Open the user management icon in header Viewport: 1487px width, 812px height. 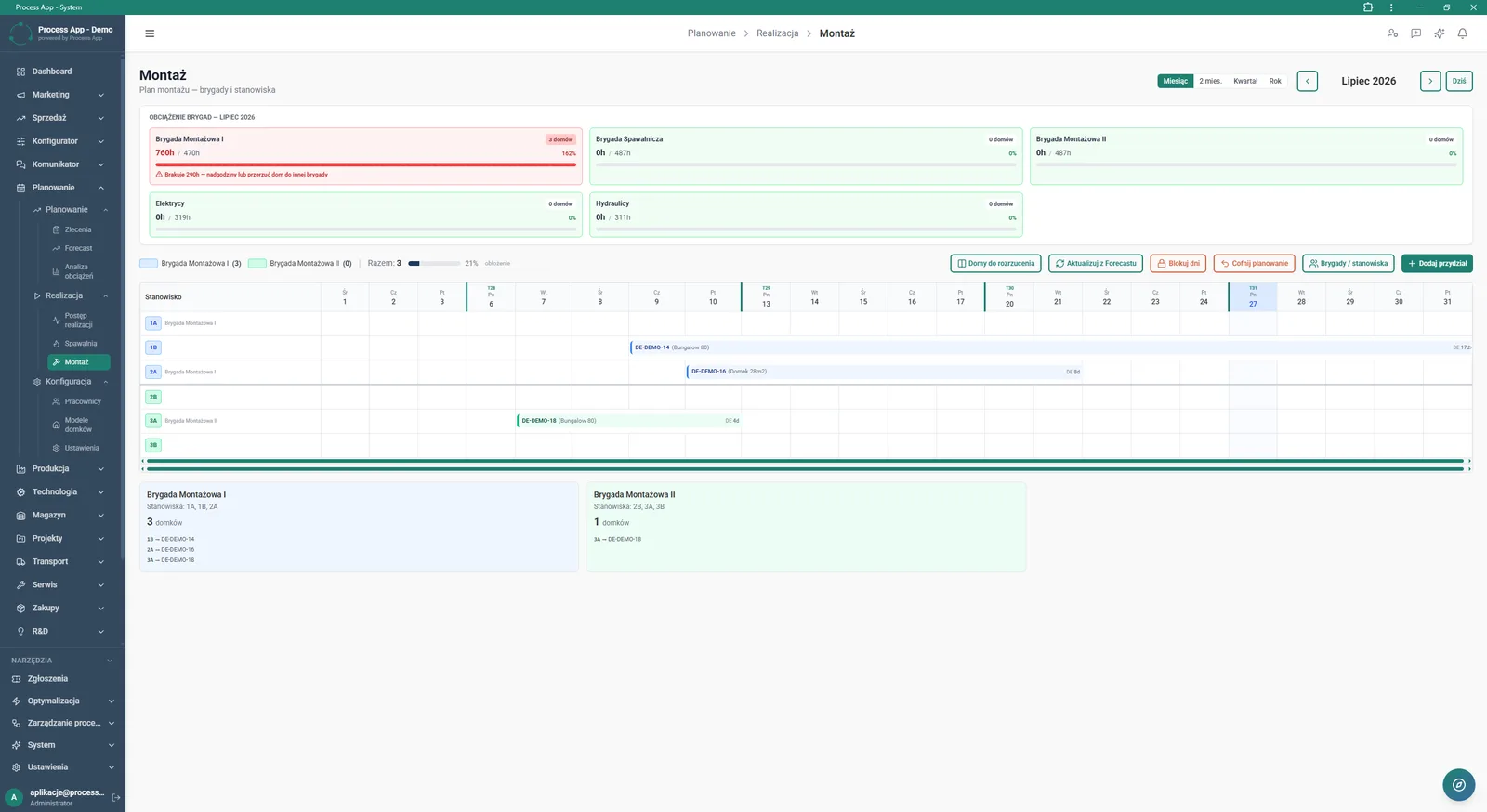point(1392,33)
